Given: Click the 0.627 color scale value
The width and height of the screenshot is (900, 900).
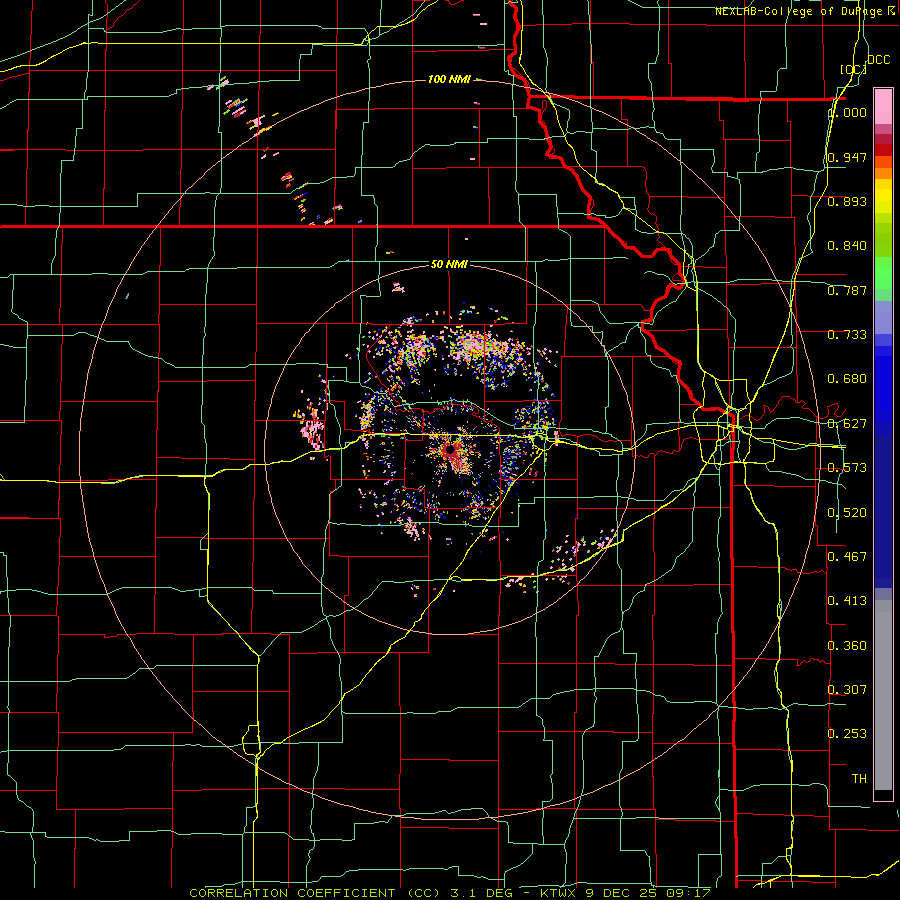Looking at the screenshot, I should click(x=847, y=424).
